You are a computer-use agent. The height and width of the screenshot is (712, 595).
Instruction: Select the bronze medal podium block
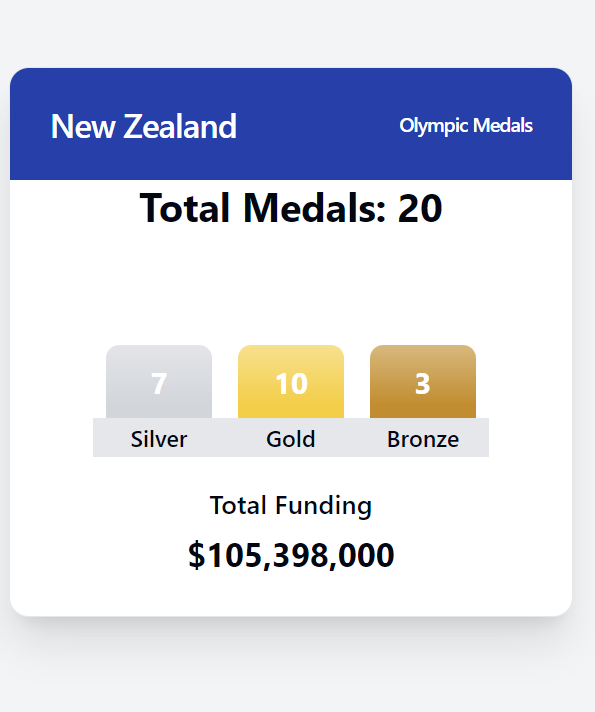(x=423, y=381)
